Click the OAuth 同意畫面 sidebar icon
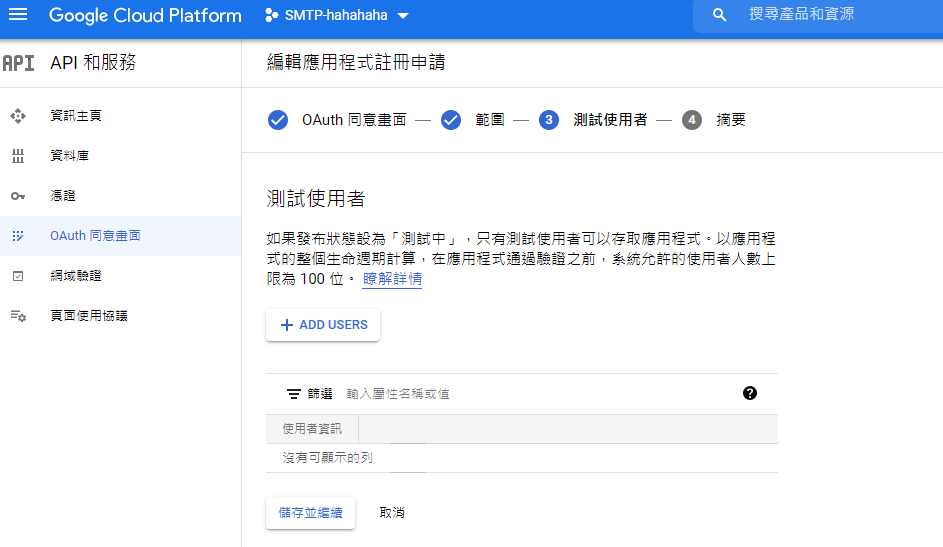Viewport: 943px width, 547px height. 18,236
